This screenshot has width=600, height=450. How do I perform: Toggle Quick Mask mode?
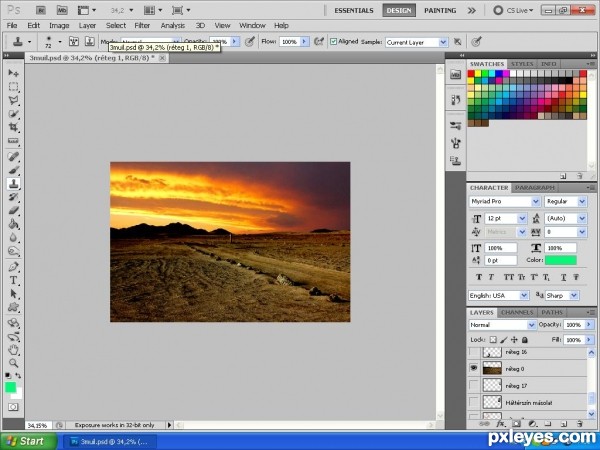(13, 407)
